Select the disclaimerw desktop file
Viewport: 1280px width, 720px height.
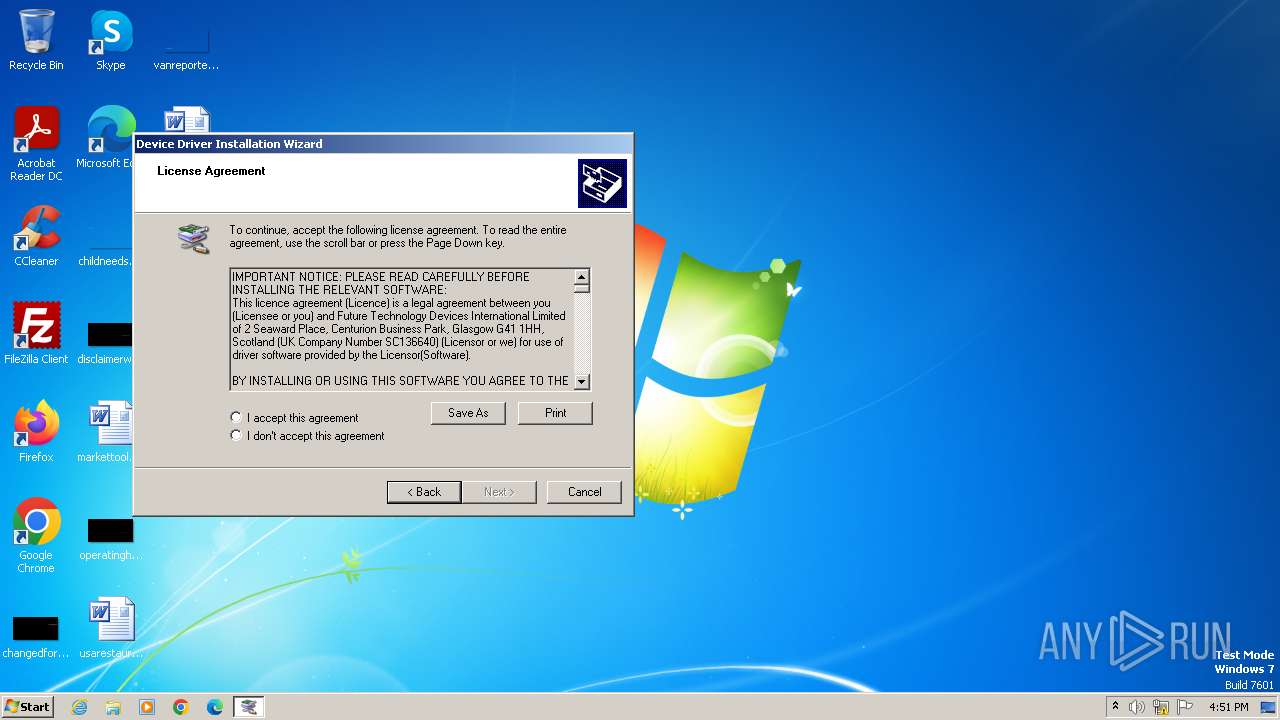(105, 340)
